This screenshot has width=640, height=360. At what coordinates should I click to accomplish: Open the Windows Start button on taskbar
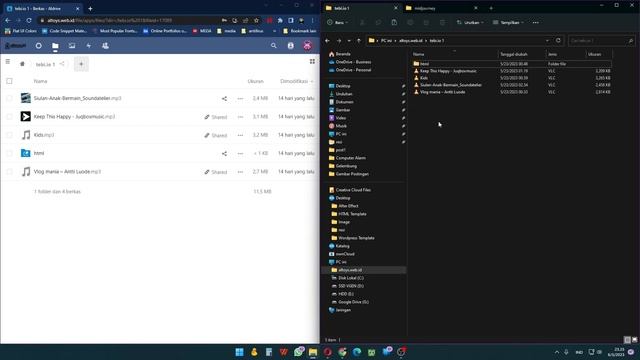pos(240,352)
